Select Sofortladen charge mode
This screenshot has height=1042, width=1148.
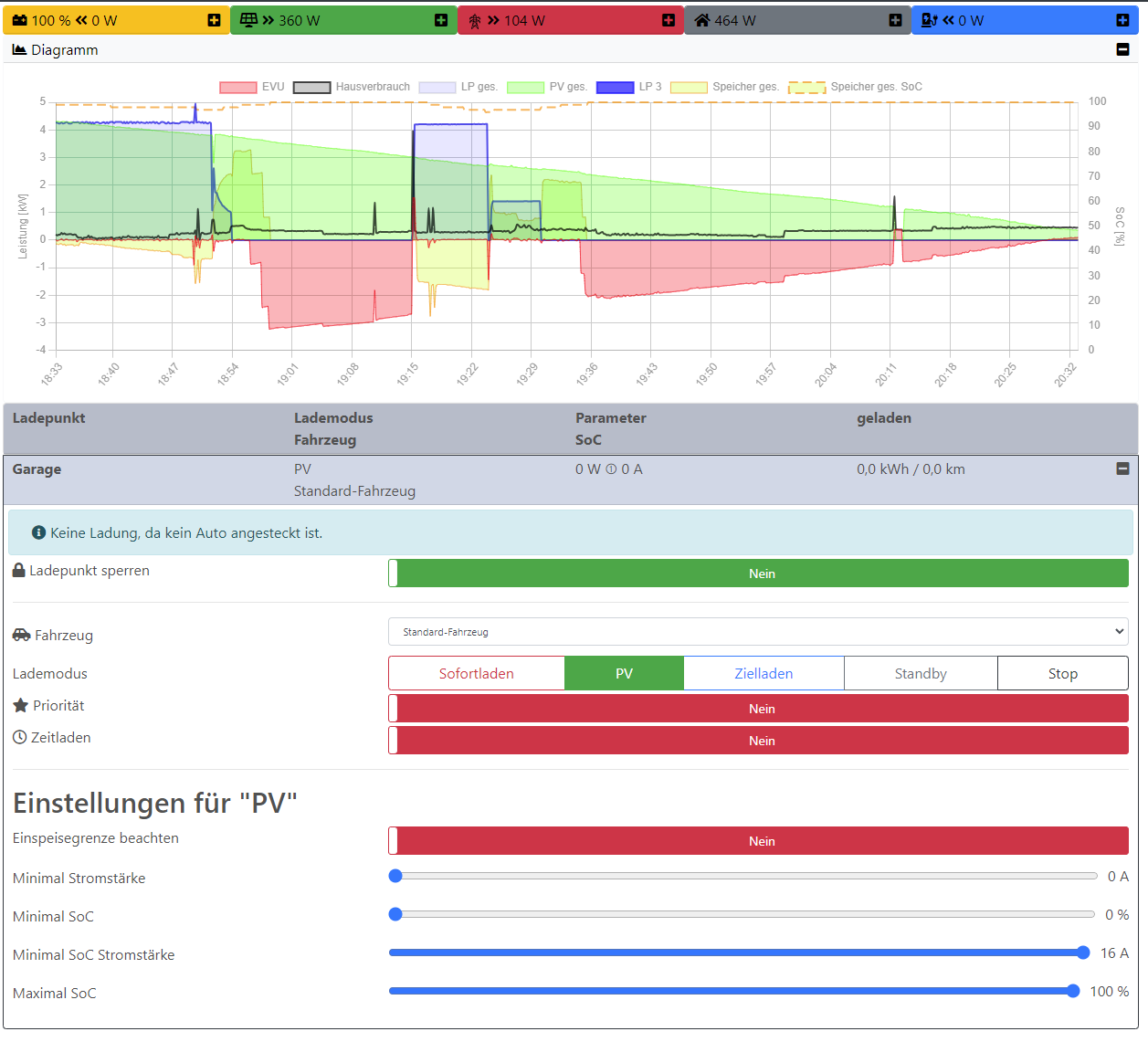[x=477, y=674]
